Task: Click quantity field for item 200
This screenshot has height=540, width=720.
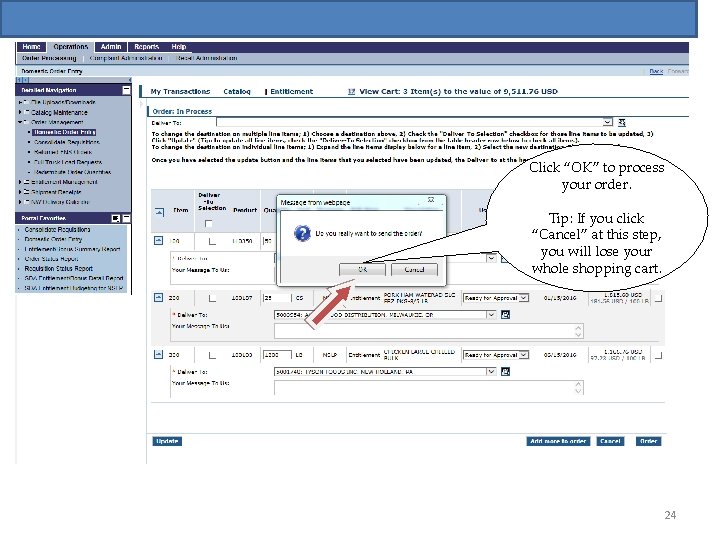Action: point(277,298)
